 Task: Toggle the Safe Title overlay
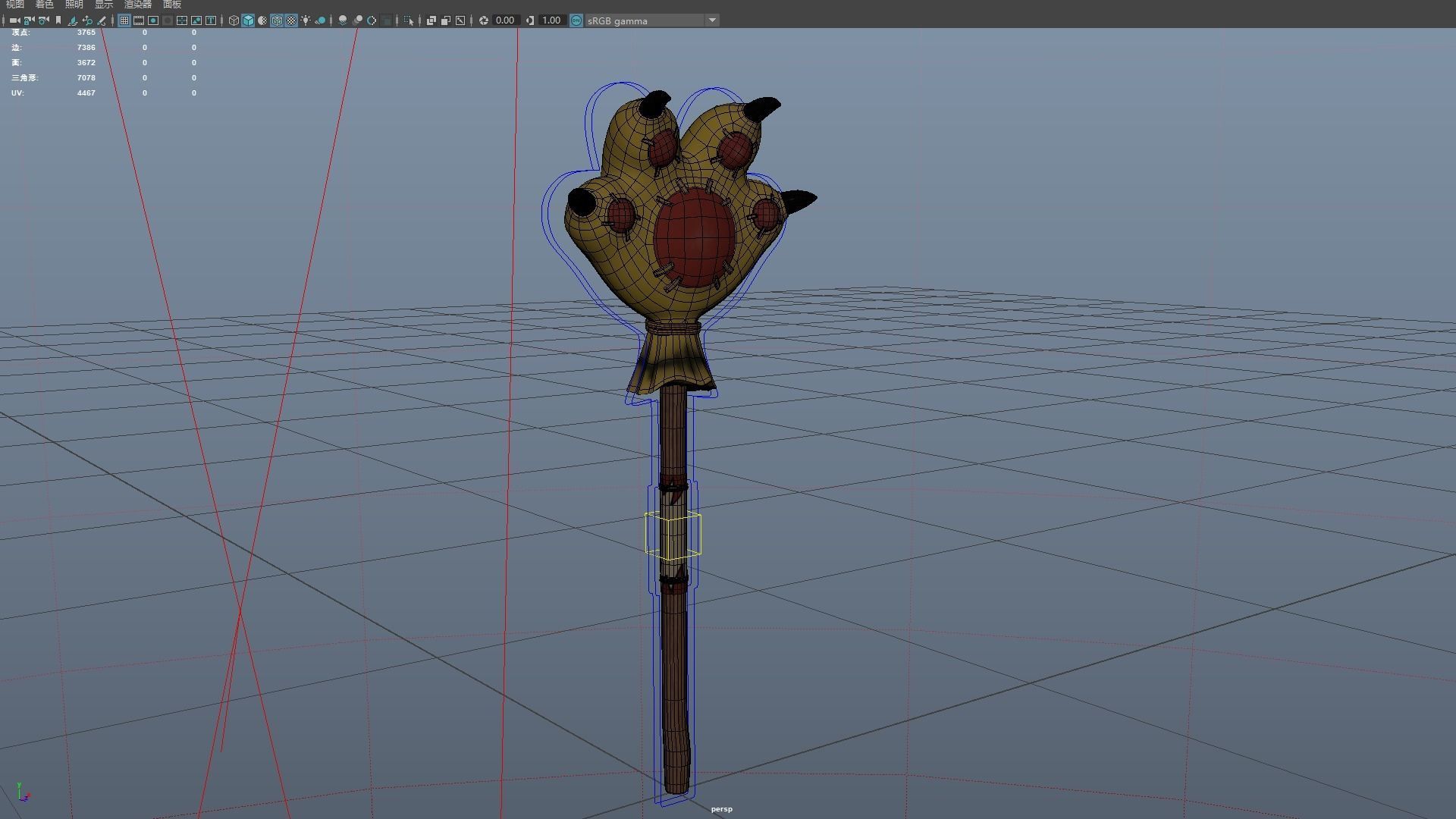tap(211, 20)
